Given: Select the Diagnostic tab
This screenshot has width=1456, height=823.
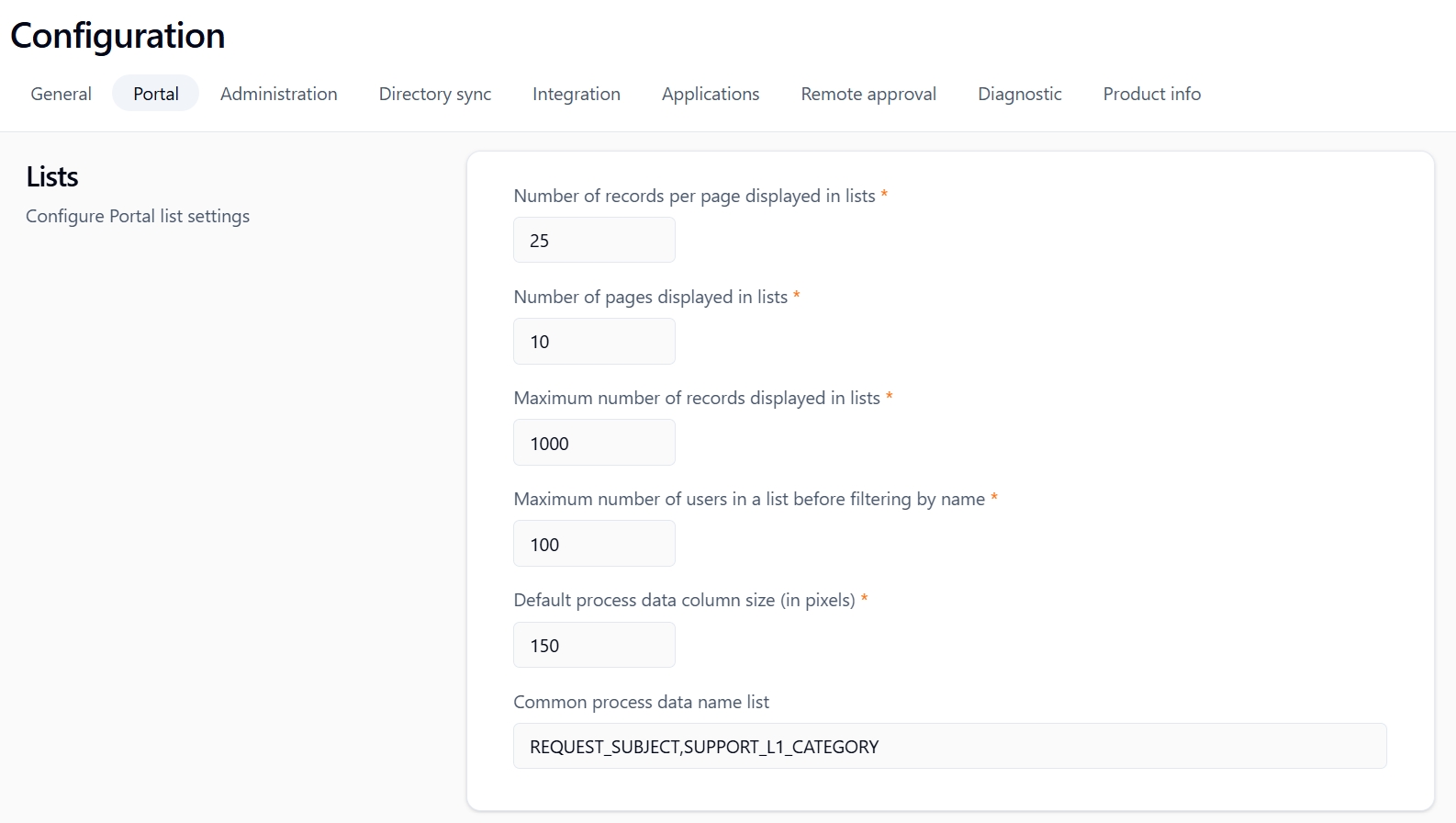Looking at the screenshot, I should [1019, 94].
